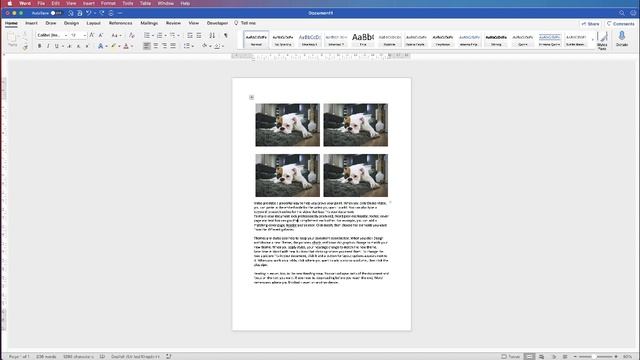Open the Styles Pane

pos(602,40)
